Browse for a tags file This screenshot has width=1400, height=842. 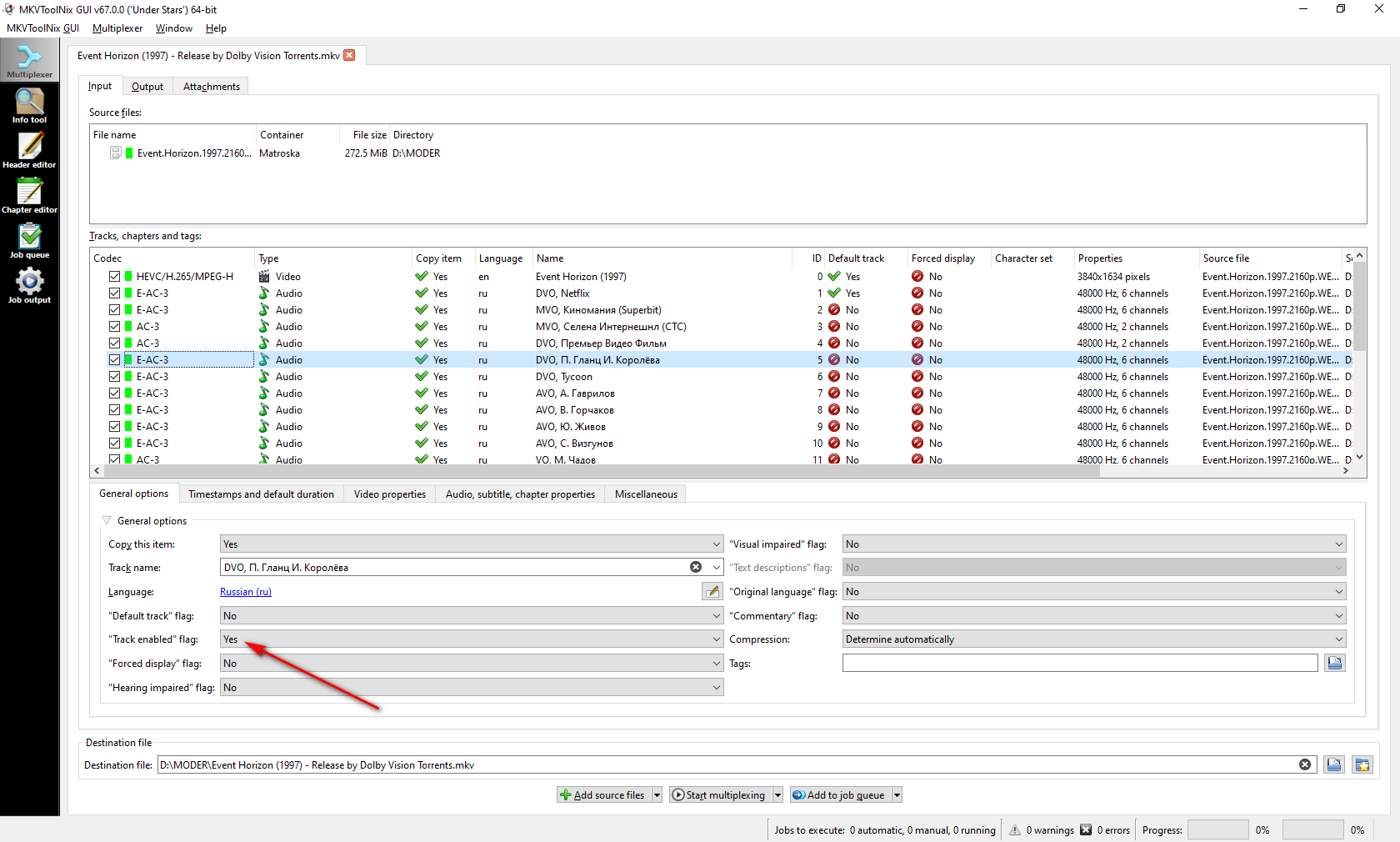coord(1335,663)
